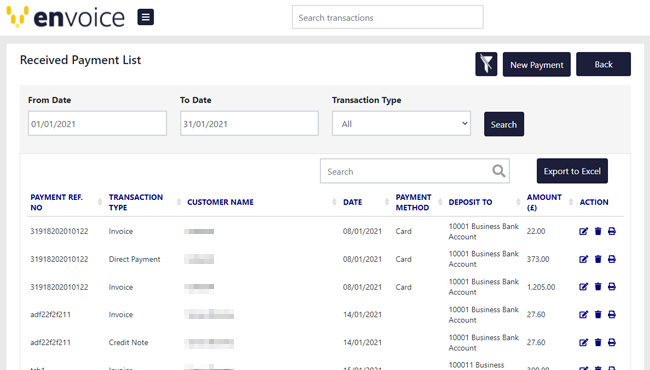This screenshot has width=650, height=370.
Task: Delete the 373.00 Direct Payment row
Action: point(598,259)
